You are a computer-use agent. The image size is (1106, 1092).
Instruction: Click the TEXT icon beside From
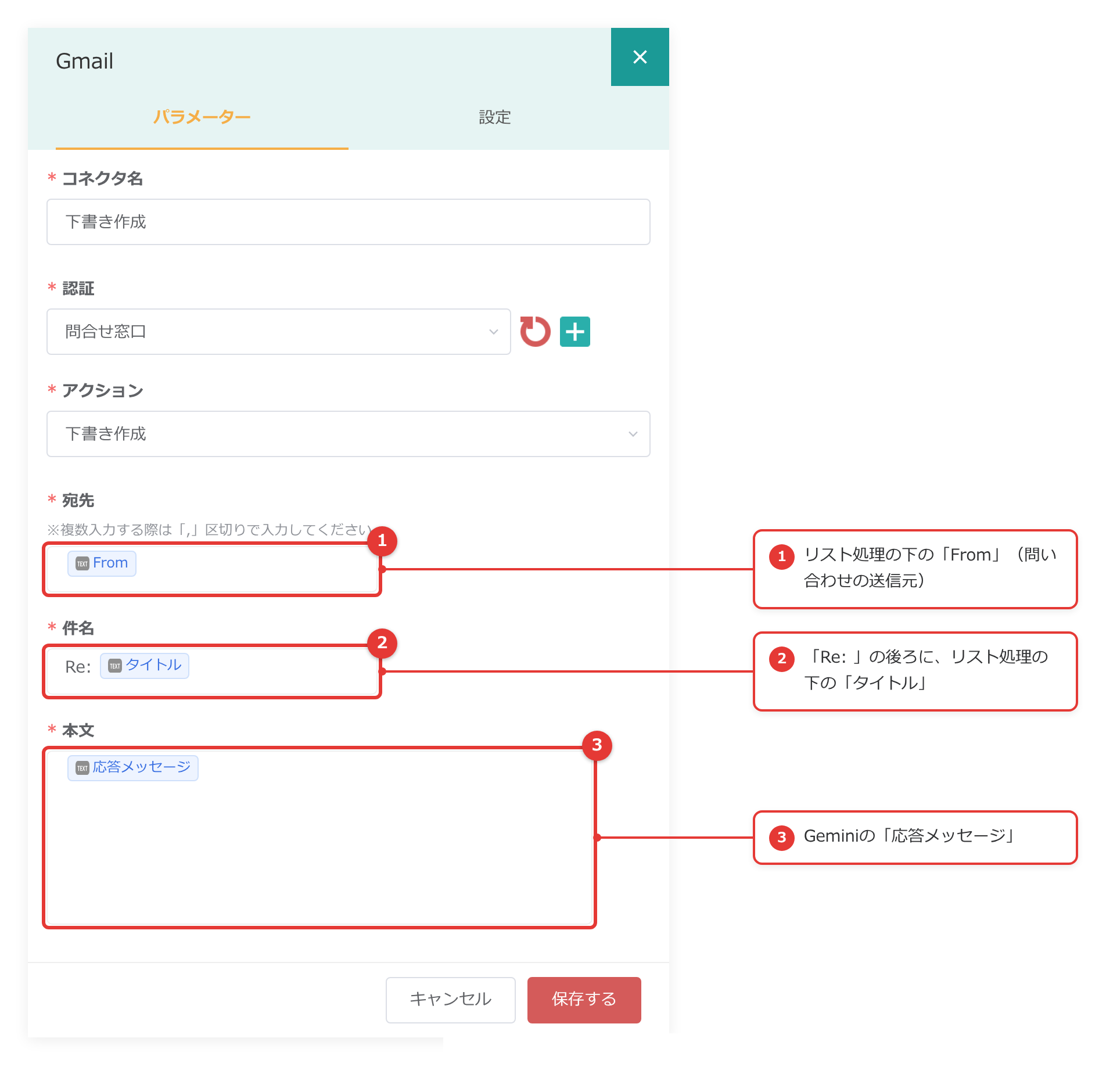82,563
